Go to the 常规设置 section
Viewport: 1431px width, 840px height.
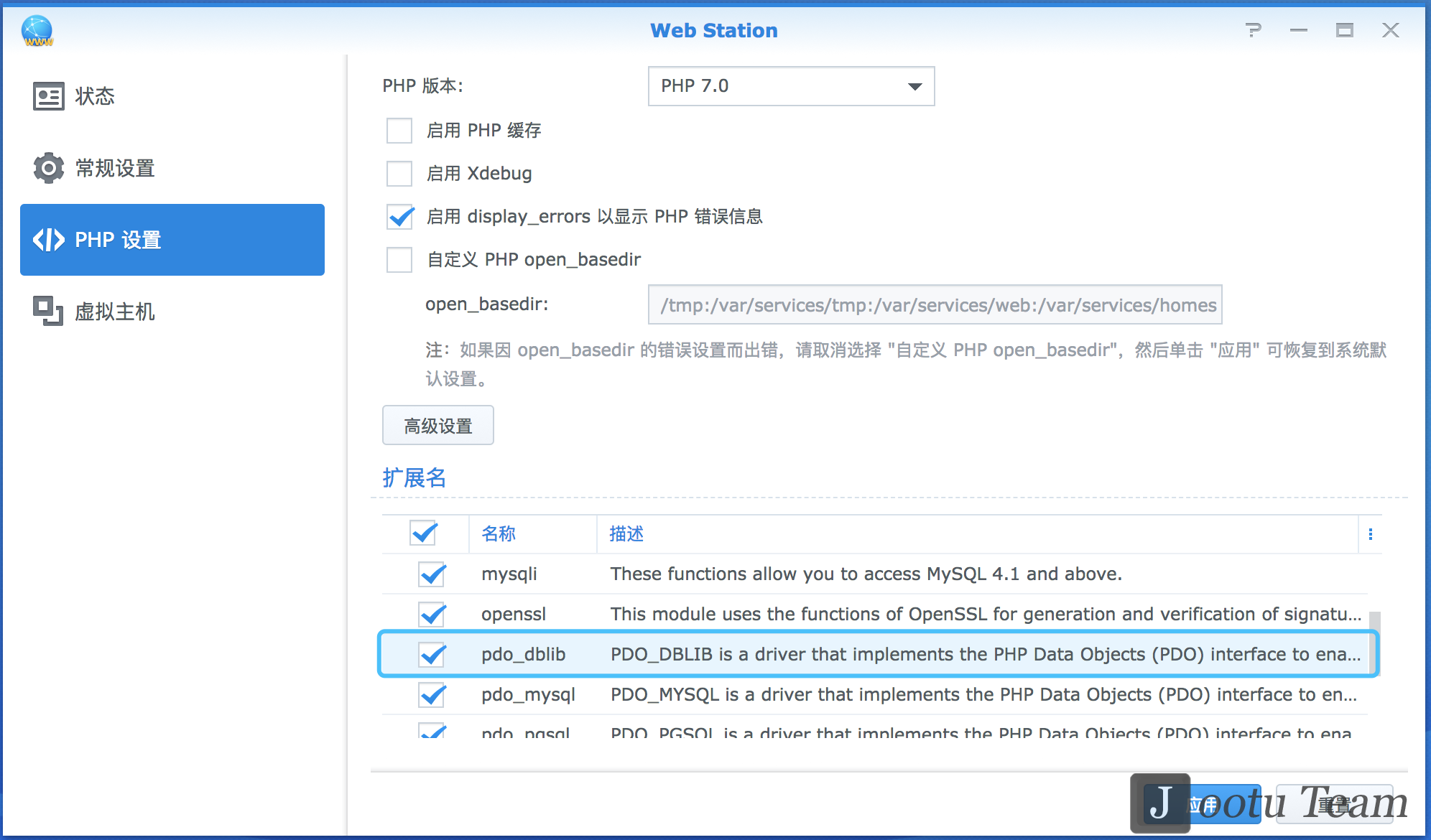(115, 168)
